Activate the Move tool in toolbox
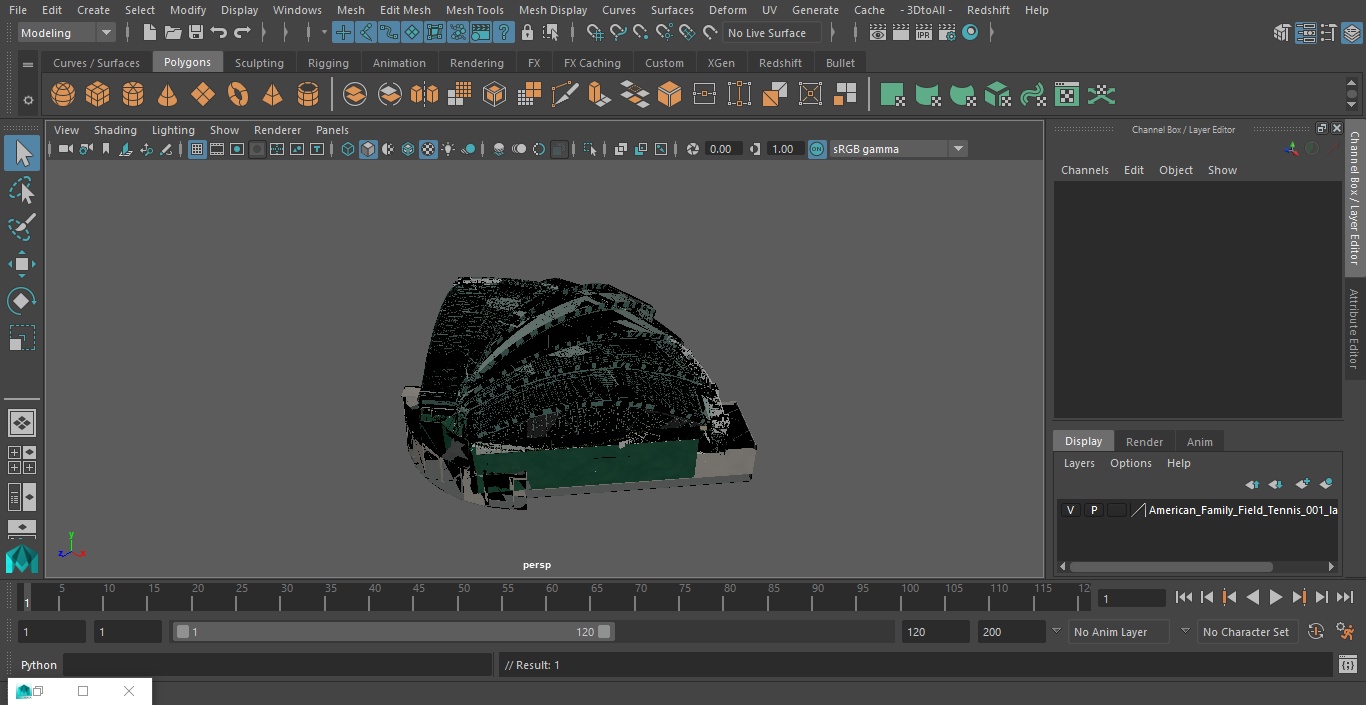The width and height of the screenshot is (1366, 705). tap(22, 264)
